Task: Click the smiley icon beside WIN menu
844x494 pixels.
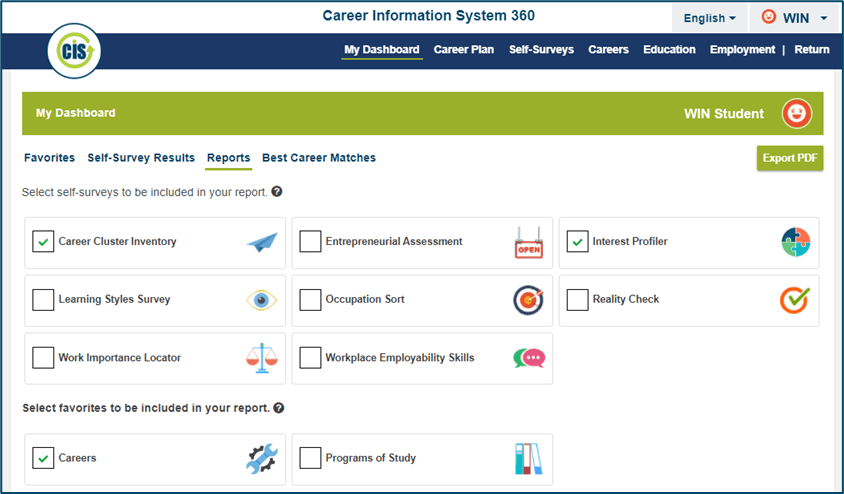Action: pyautogui.click(x=769, y=17)
